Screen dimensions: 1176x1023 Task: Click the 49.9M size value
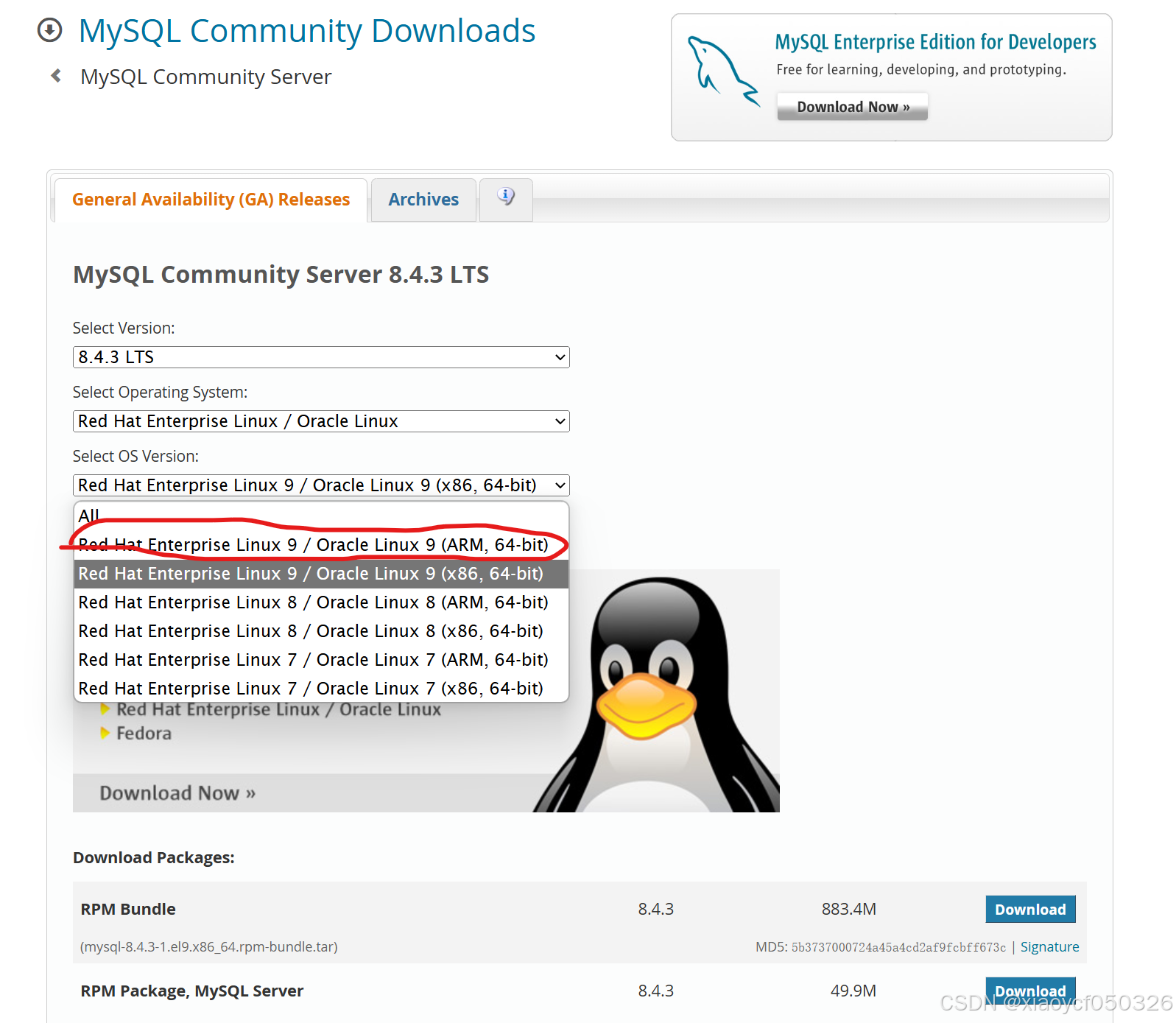(853, 991)
